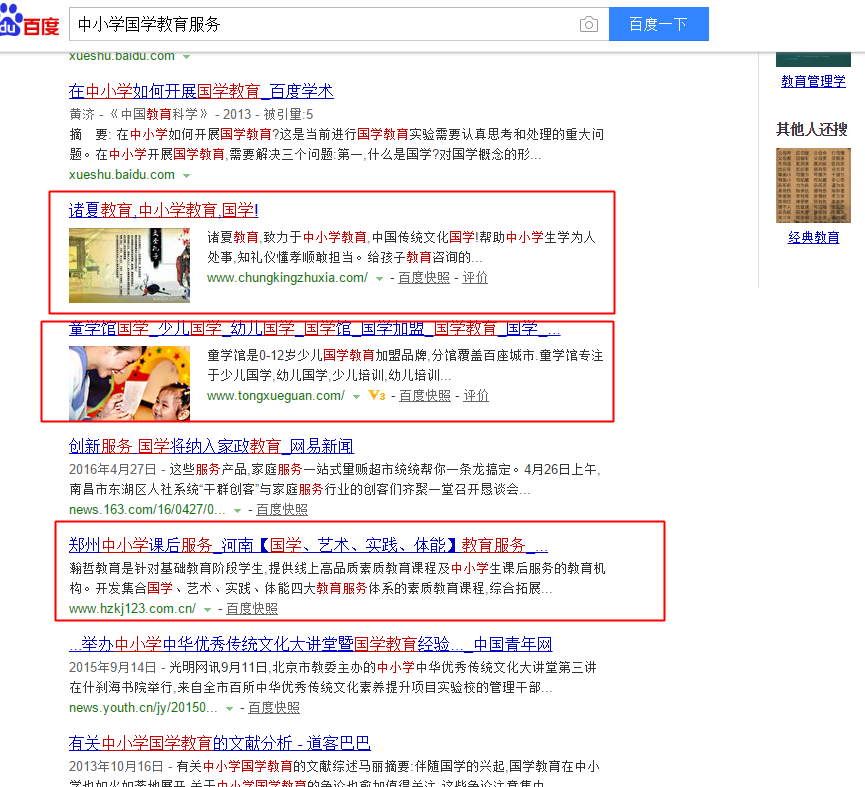Click 童学馆 result thumbnail image
Viewport: 865px width, 787px height.
[x=129, y=383]
